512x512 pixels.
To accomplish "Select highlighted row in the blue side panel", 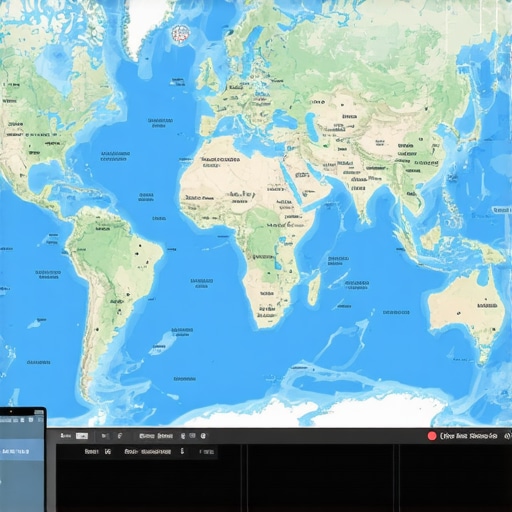I will (x=22, y=449).
